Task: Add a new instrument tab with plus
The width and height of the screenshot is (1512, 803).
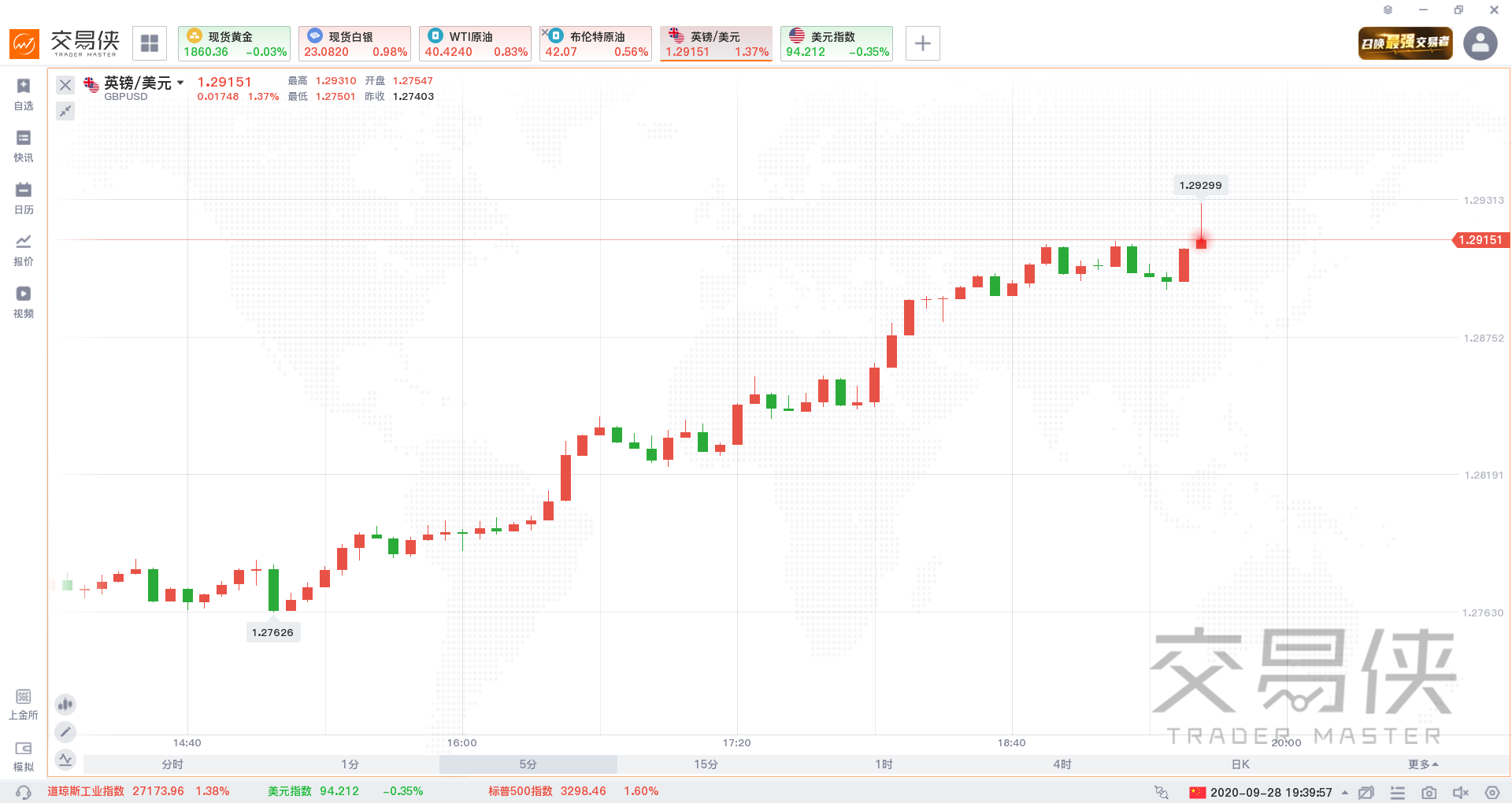Action: 923,43
